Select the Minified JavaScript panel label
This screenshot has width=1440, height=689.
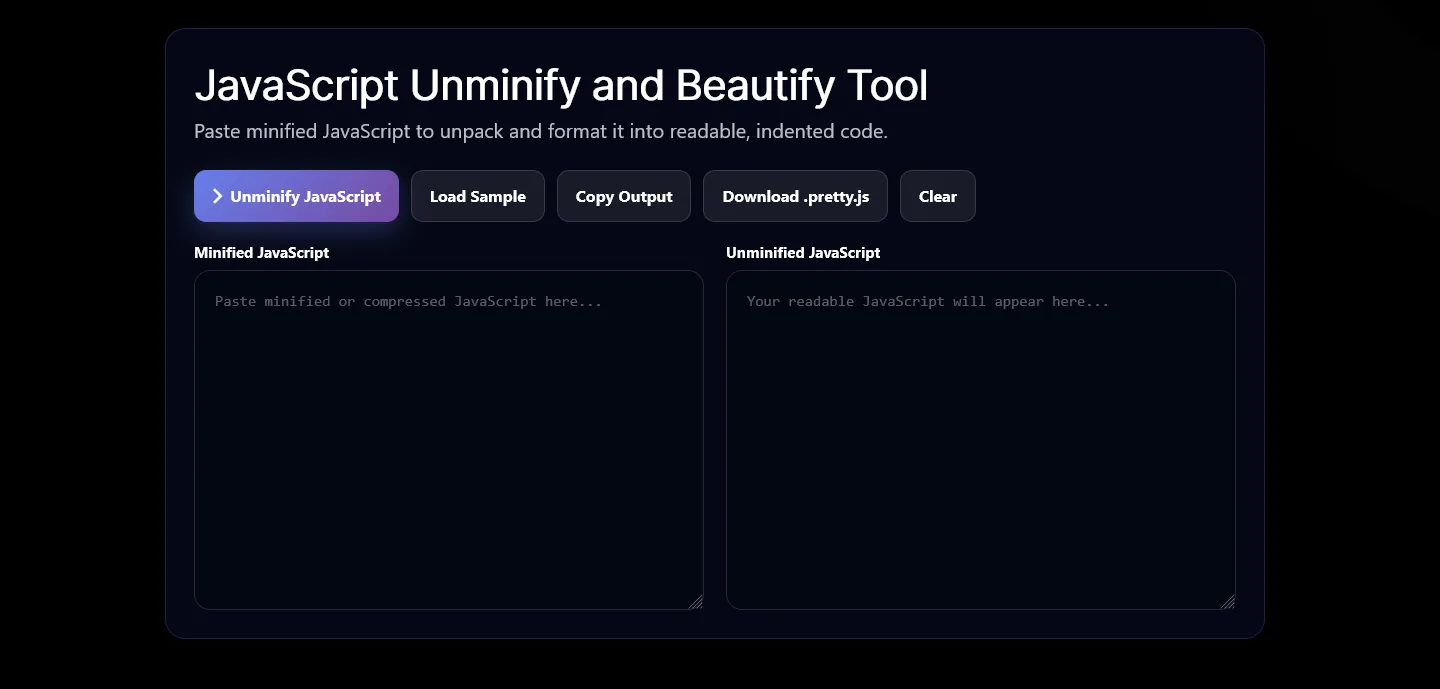click(x=261, y=253)
